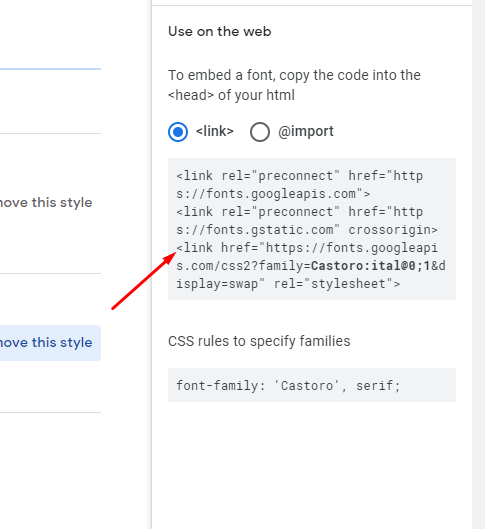Click the 'Castoro' word in font-family rule
Viewport: 485px width, 529px height.
coord(307,385)
